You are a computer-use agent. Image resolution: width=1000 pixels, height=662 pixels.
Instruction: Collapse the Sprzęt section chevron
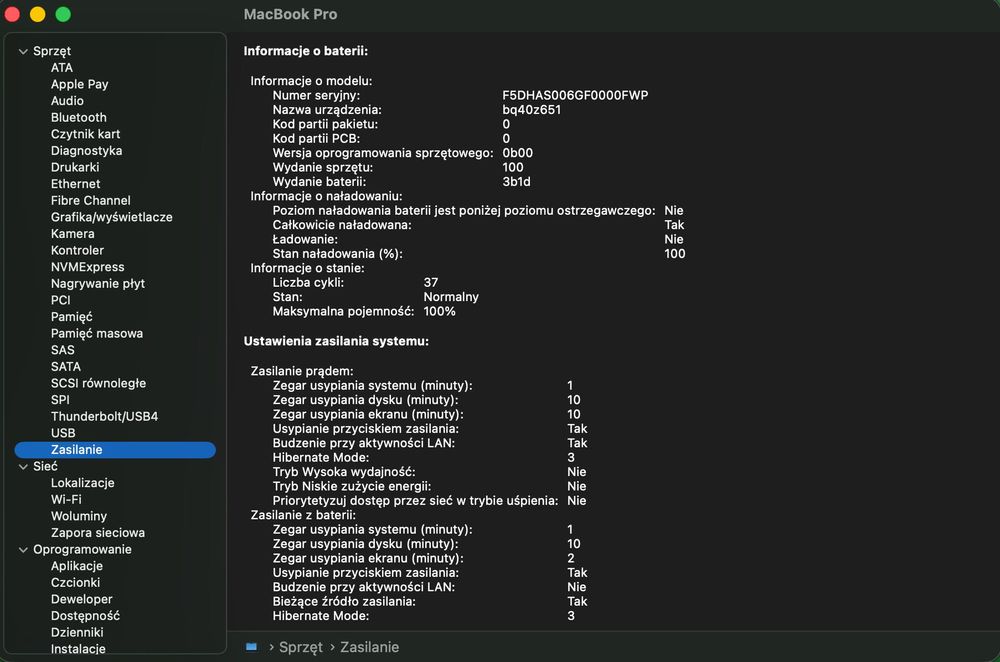(x=23, y=51)
